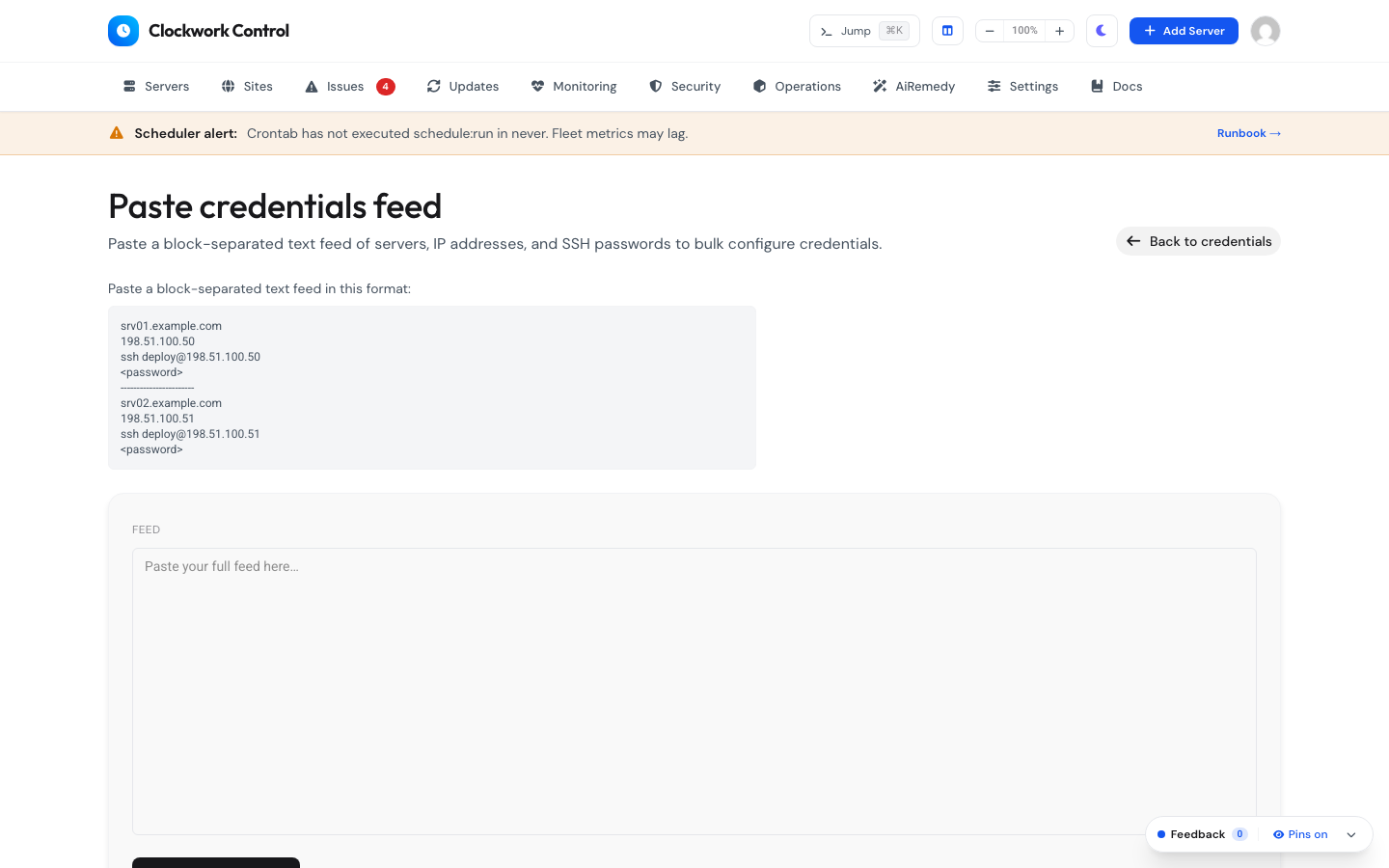The height and width of the screenshot is (868, 1389).
Task: Click the srv01.example.com example line
Action: [171, 326]
